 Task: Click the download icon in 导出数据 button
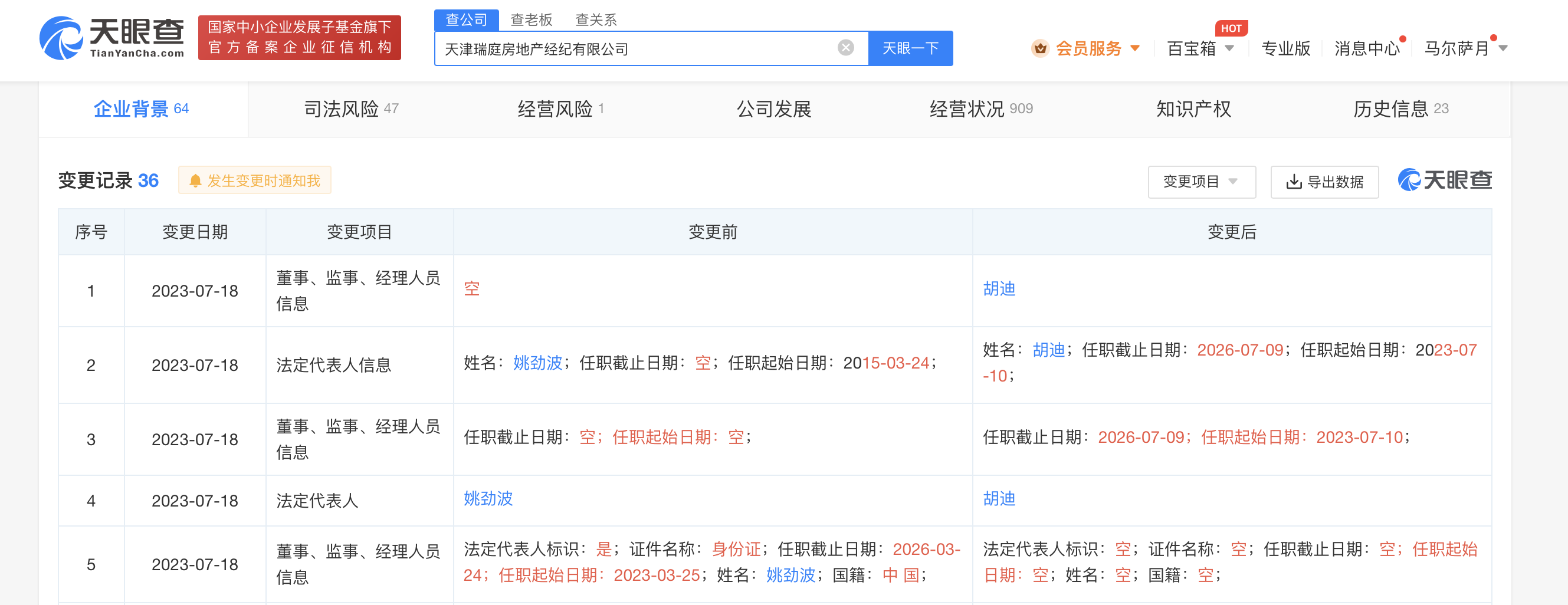tap(1294, 182)
